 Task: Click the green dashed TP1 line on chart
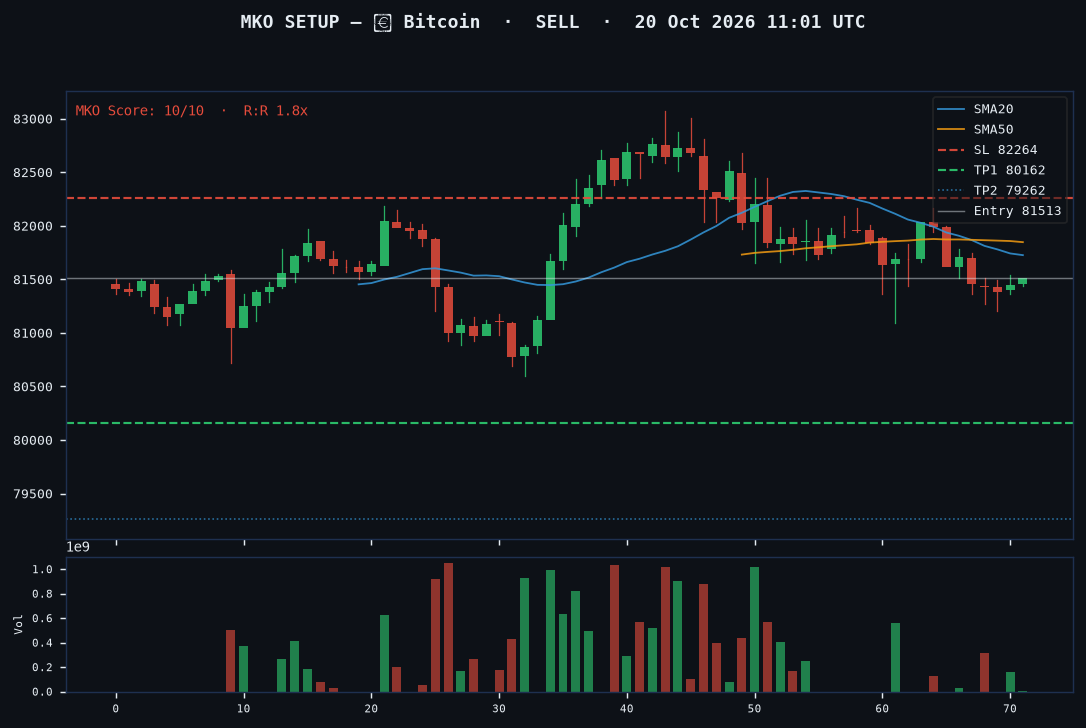(x=569, y=423)
